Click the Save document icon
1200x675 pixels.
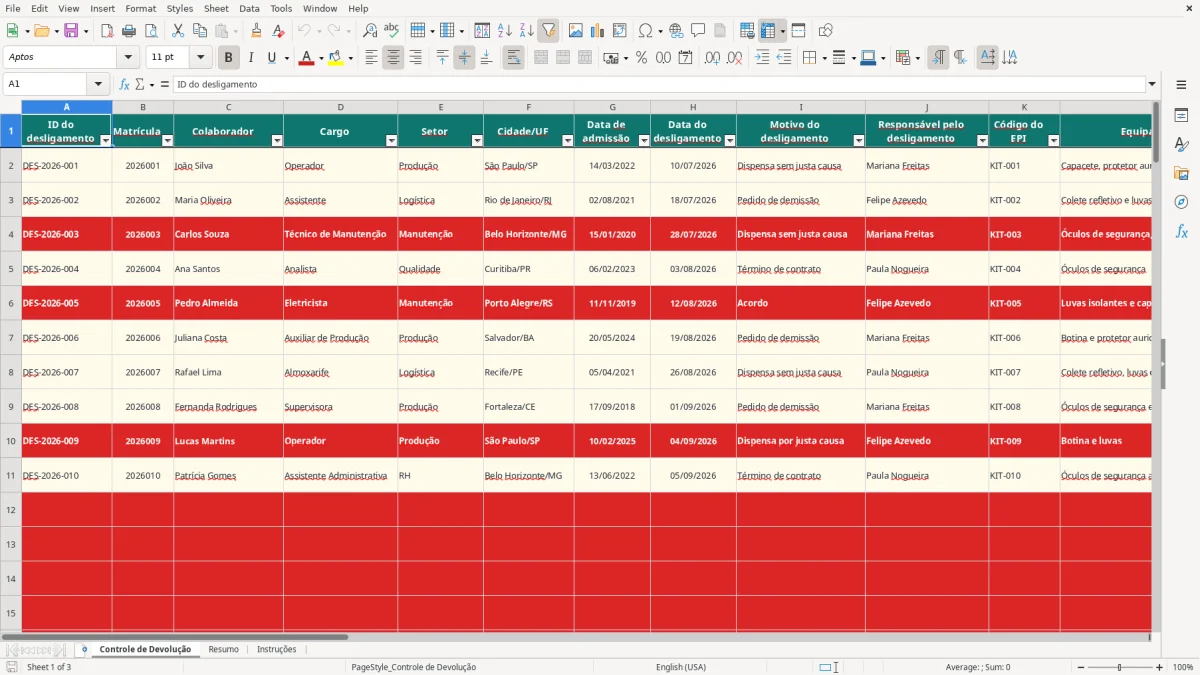pyautogui.click(x=71, y=31)
